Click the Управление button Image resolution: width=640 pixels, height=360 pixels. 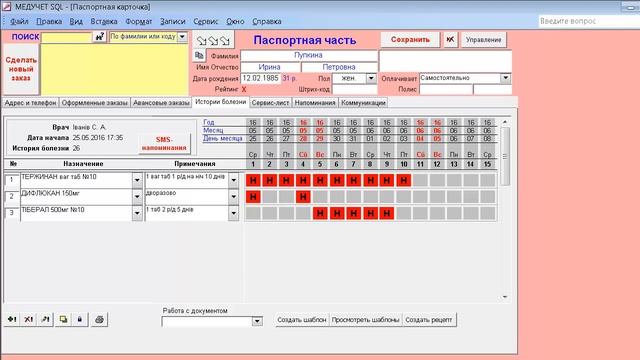[483, 40]
